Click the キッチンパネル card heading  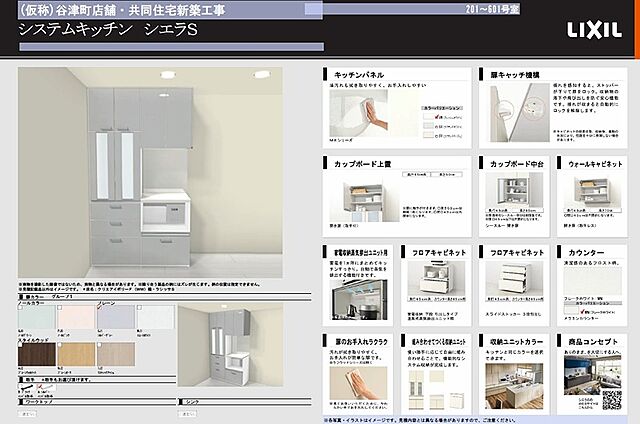point(359,75)
